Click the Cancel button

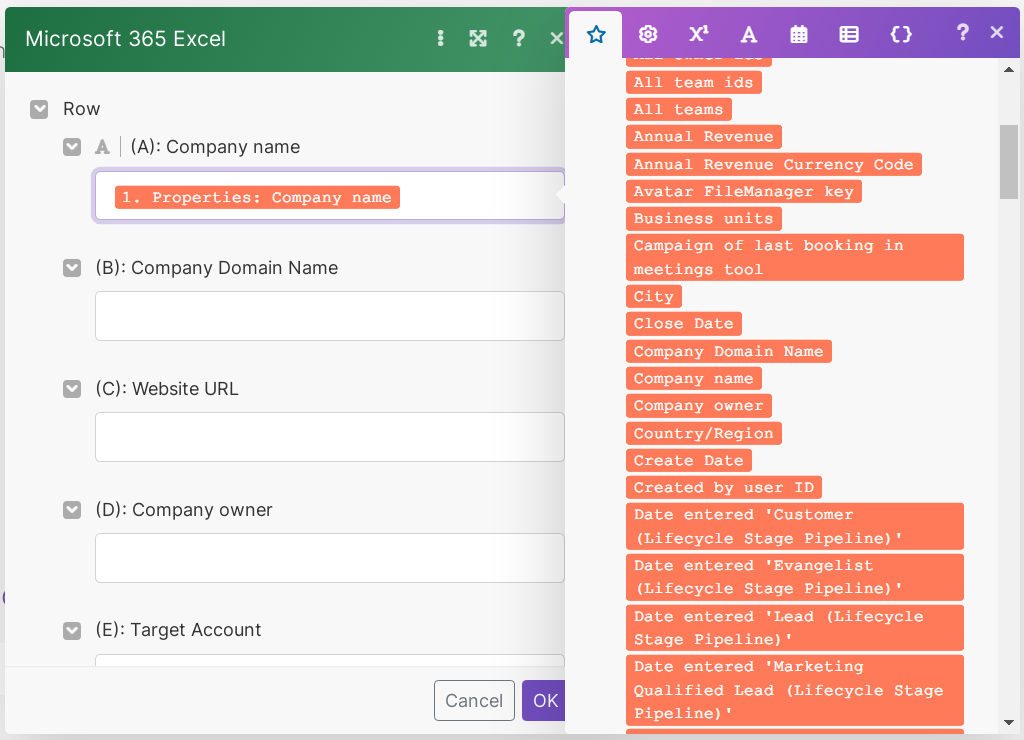(x=474, y=701)
